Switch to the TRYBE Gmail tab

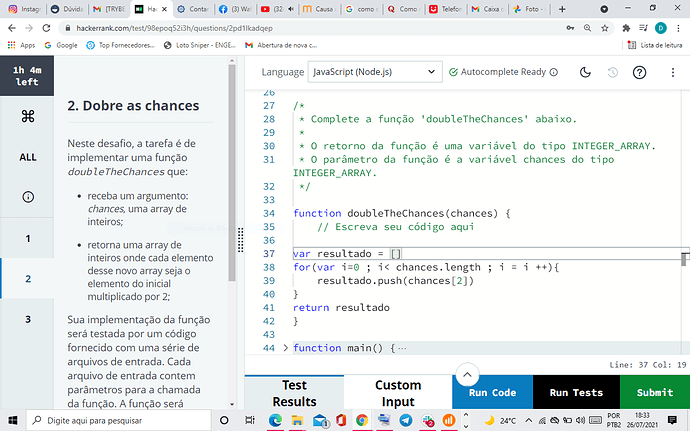(109, 9)
